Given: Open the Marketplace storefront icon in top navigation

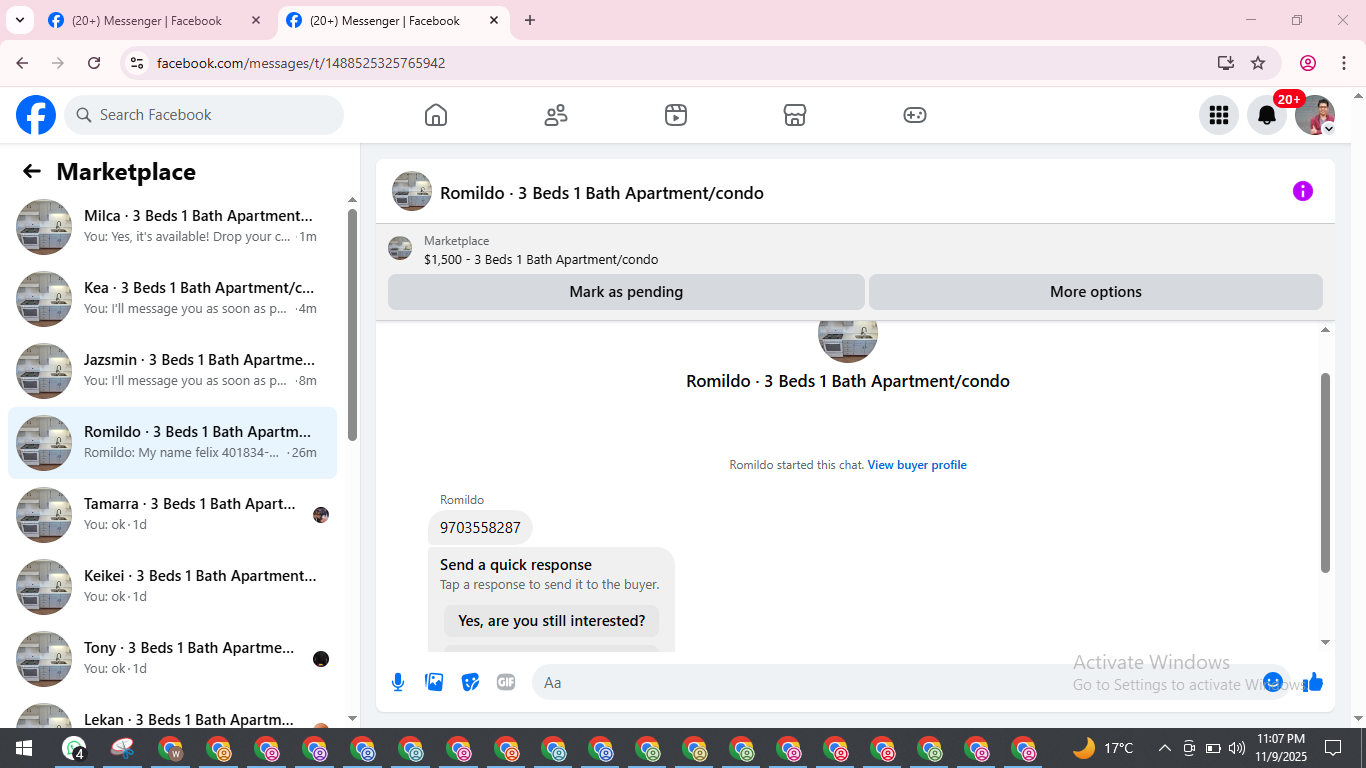Looking at the screenshot, I should click(x=795, y=115).
